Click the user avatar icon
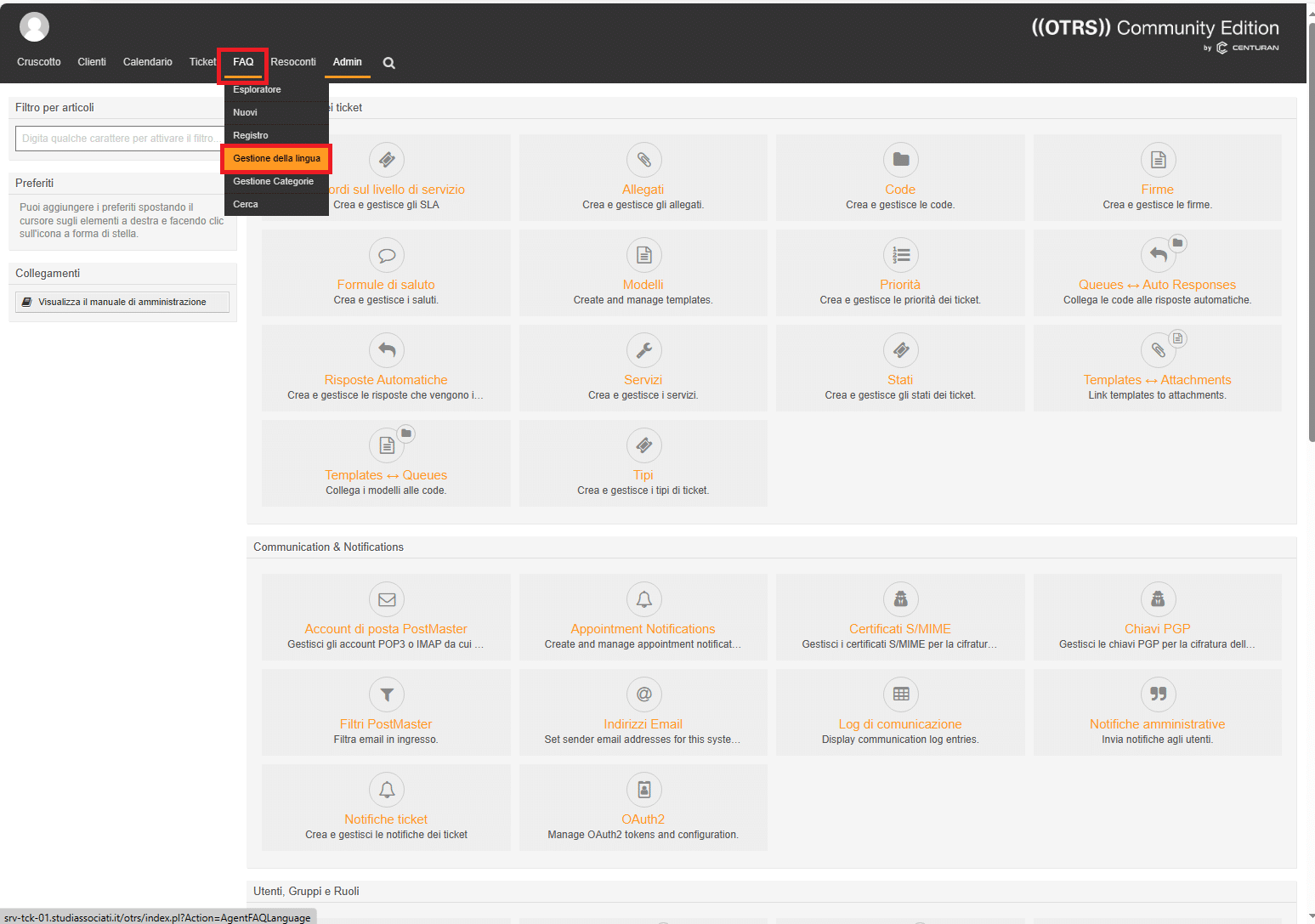Image resolution: width=1315 pixels, height=924 pixels. click(x=34, y=27)
